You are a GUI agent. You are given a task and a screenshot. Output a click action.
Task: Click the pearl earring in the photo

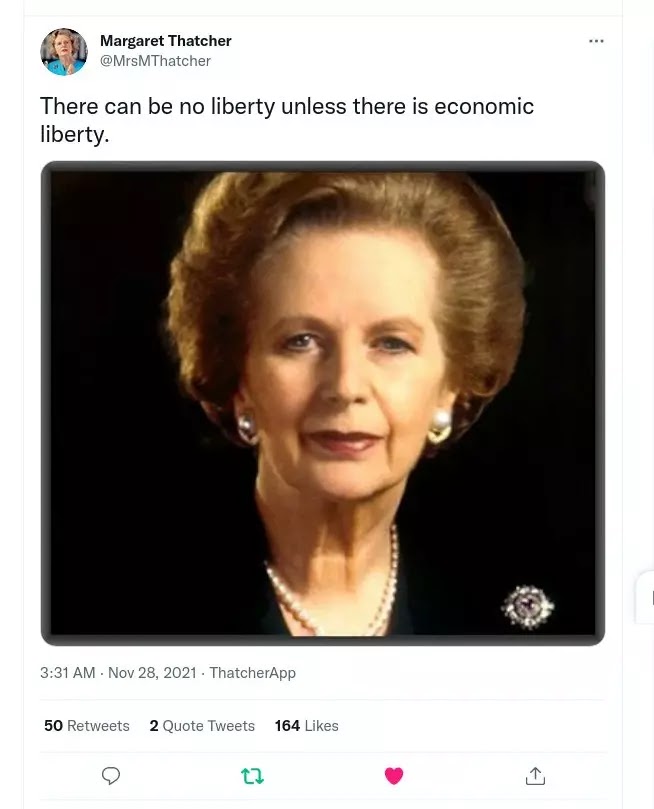(441, 425)
